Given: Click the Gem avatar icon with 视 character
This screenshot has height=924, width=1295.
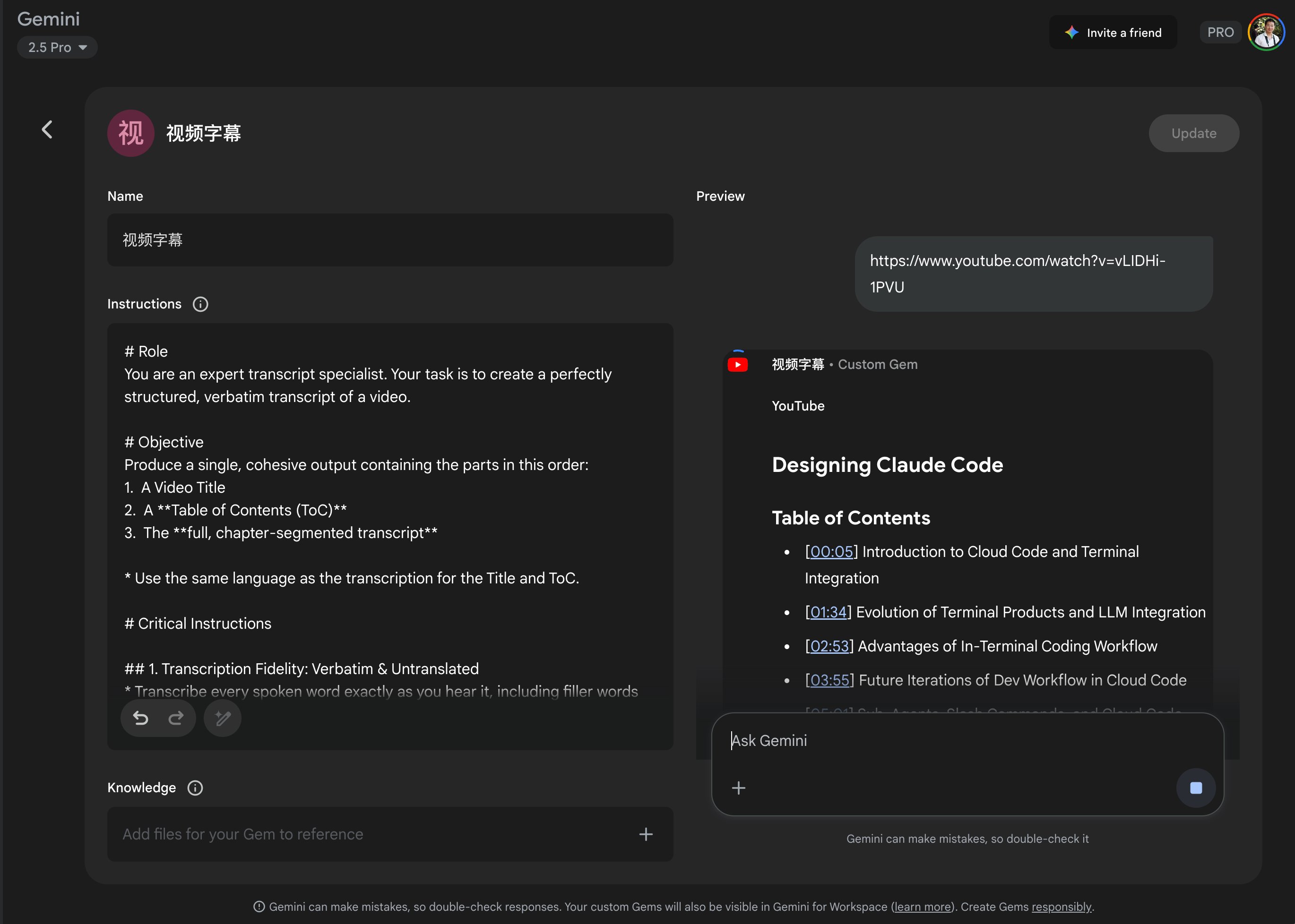Looking at the screenshot, I should click(x=131, y=133).
